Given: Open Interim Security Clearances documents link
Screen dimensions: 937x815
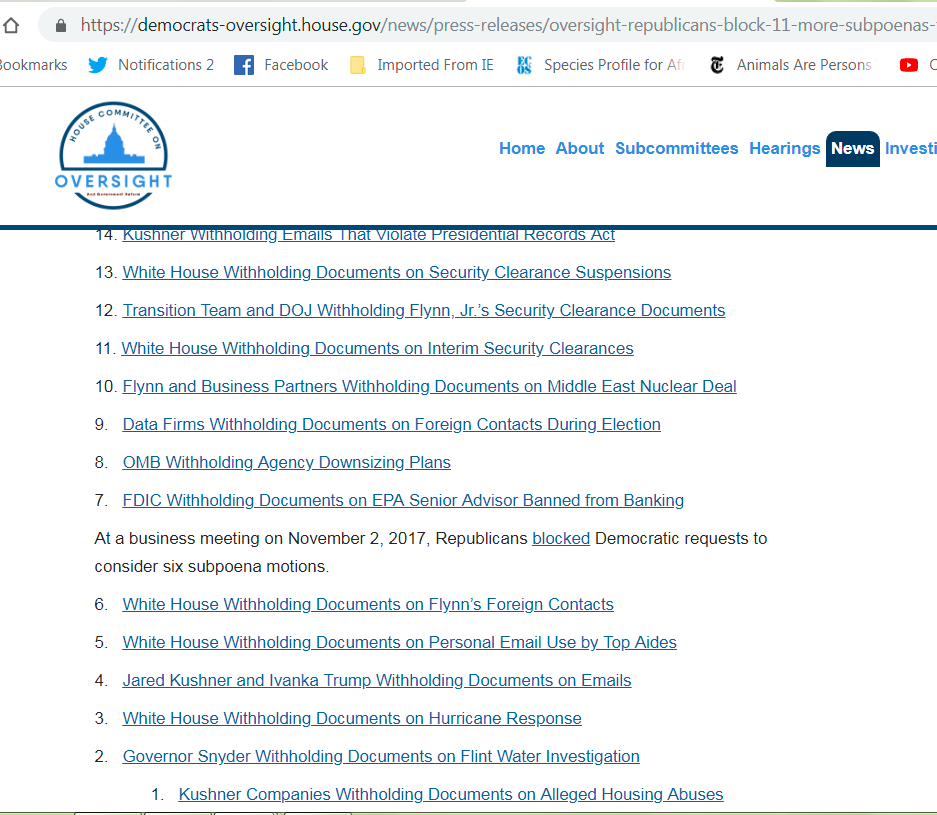Looking at the screenshot, I should (x=377, y=348).
